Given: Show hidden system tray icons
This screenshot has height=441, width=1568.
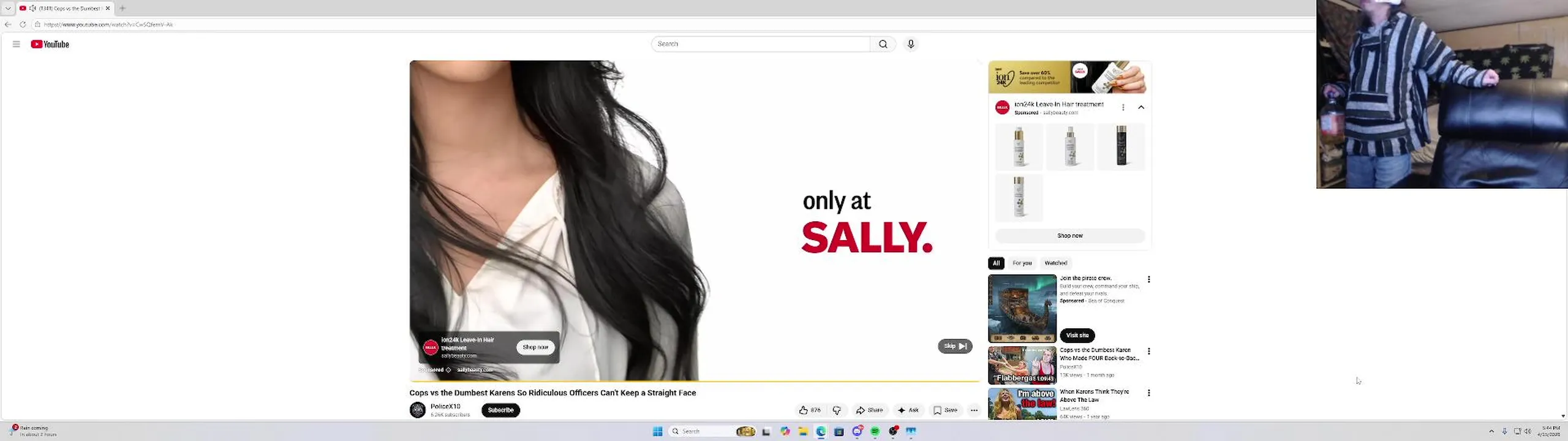Looking at the screenshot, I should tap(1491, 431).
